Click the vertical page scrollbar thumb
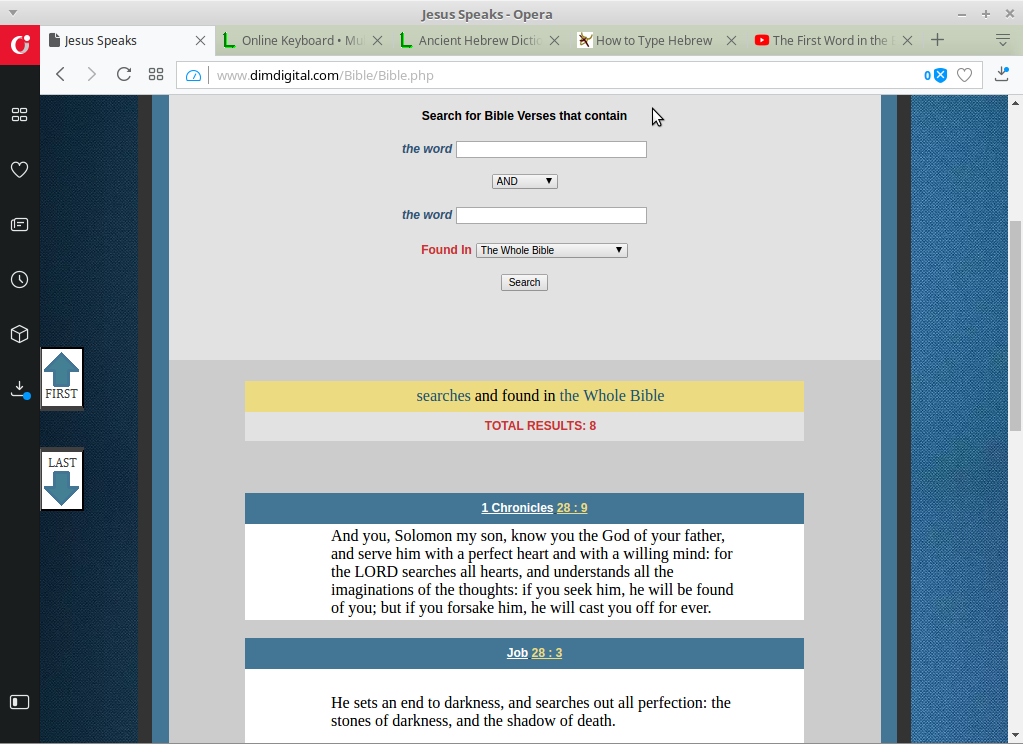This screenshot has height=744, width=1023. (x=1015, y=325)
